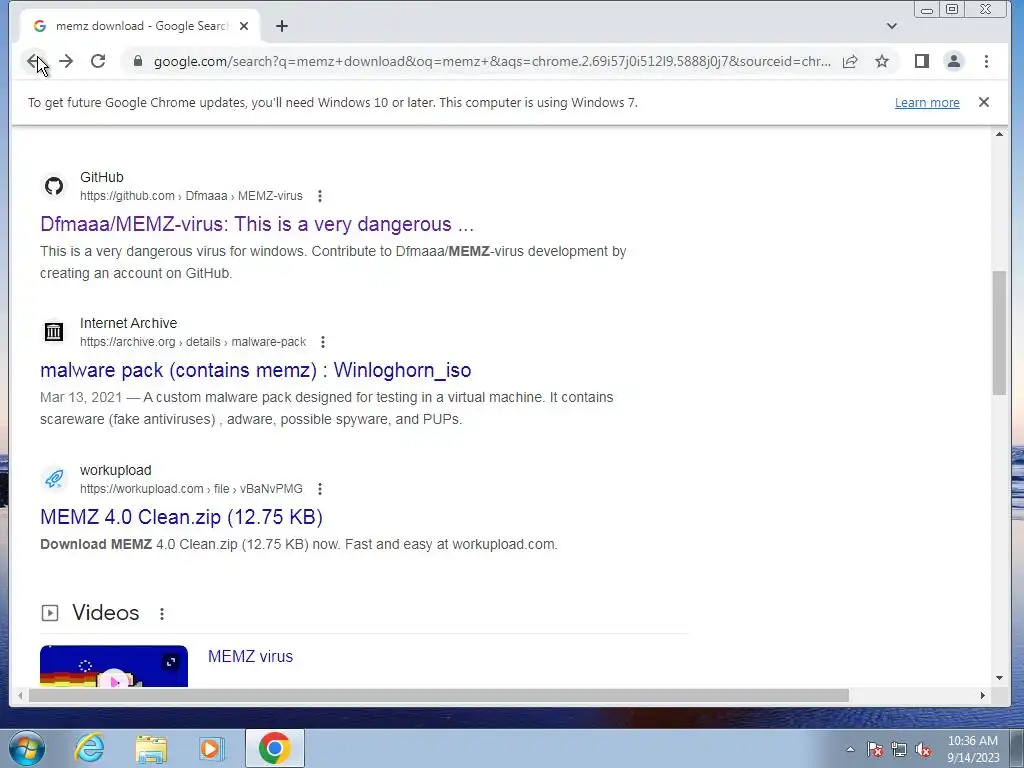The image size is (1024, 768).
Task: Open the MEMZ virus video title
Action: (x=250, y=656)
